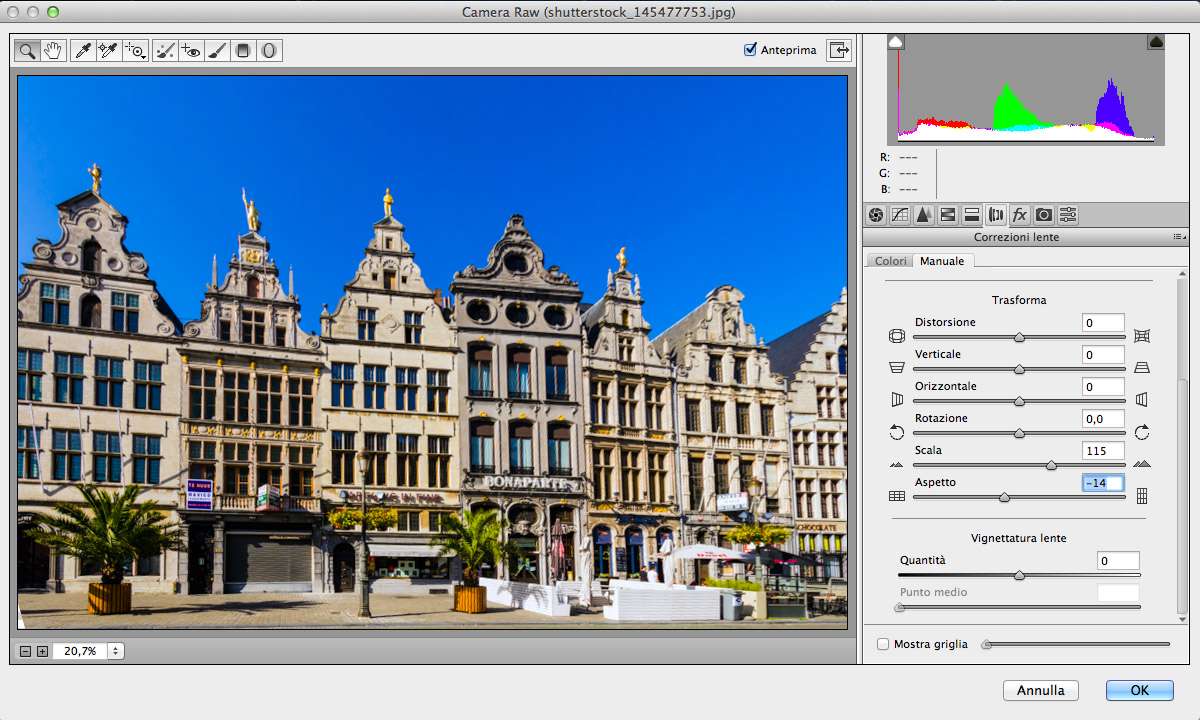1200x720 pixels.
Task: Toggle full screen mode button
Action: coord(838,50)
